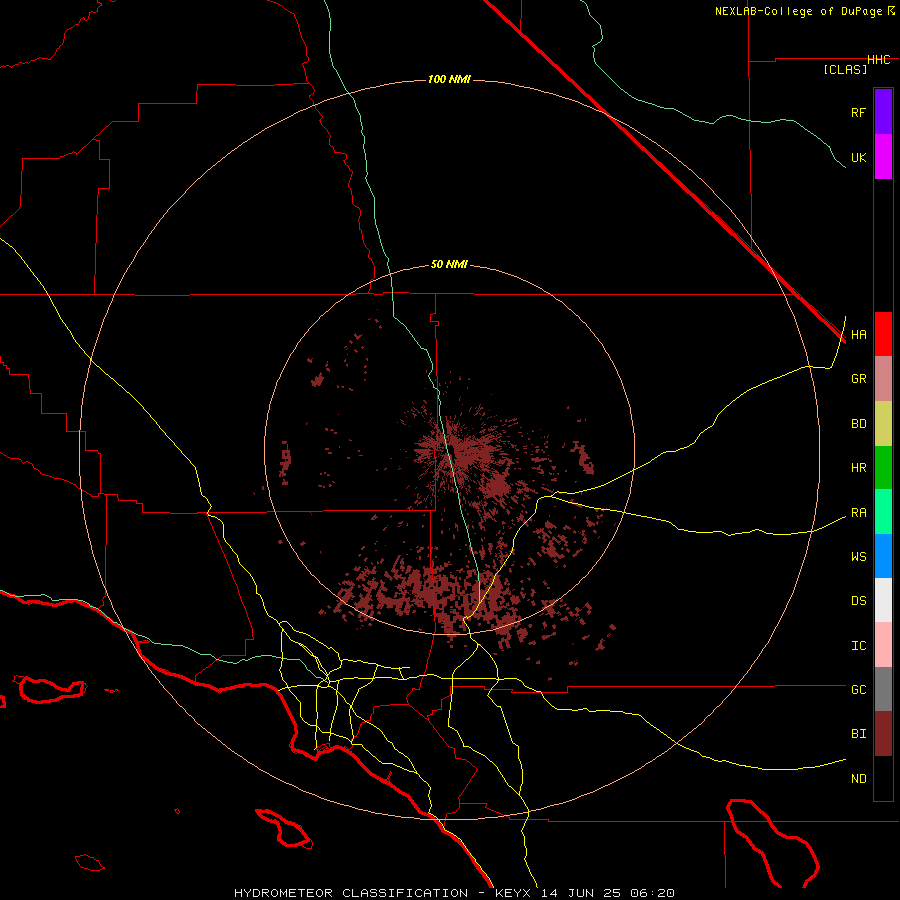Click the 'GR' legend label

858,379
